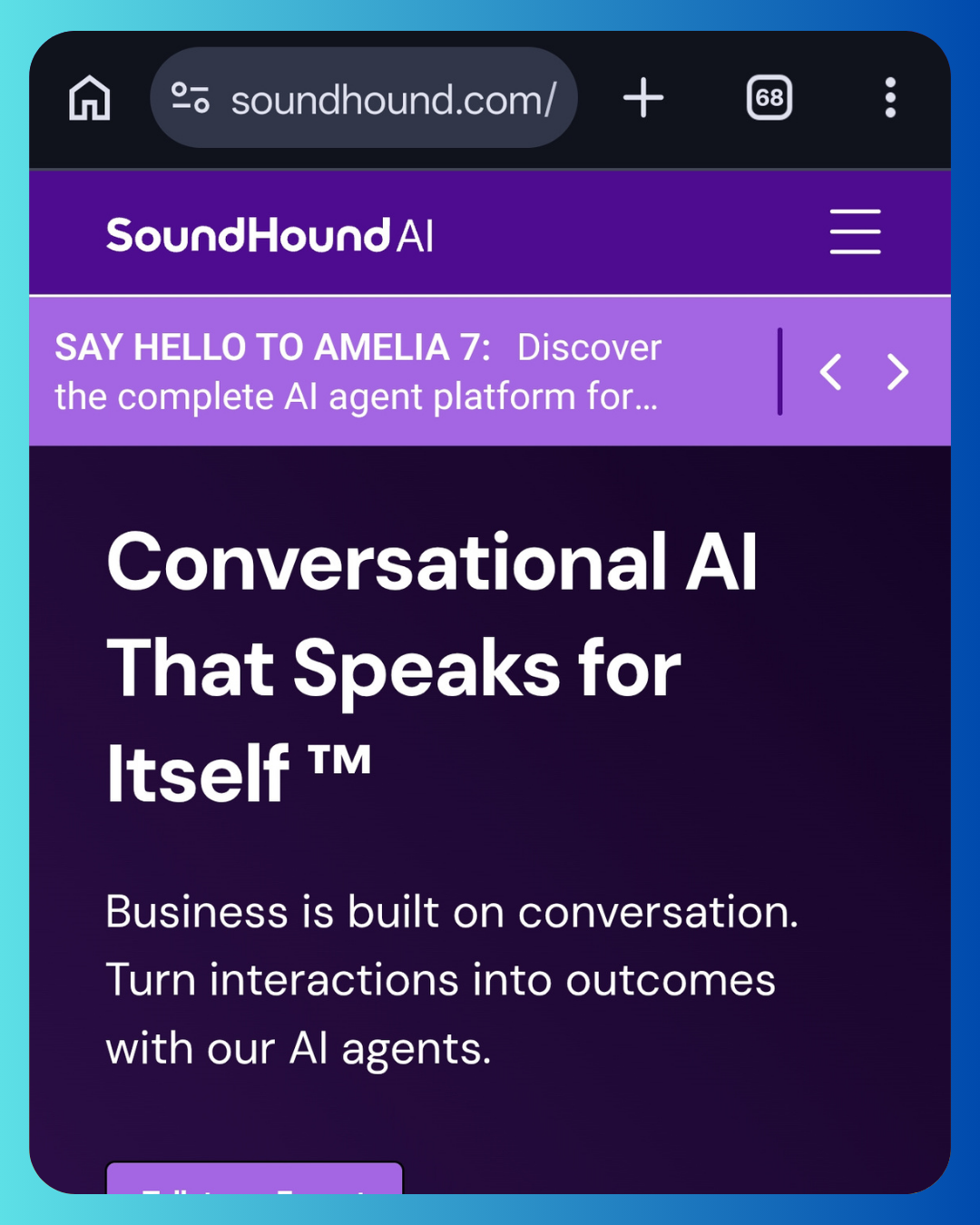
Task: Open the SoundHound hamburger navigation menu
Action: pos(854,232)
